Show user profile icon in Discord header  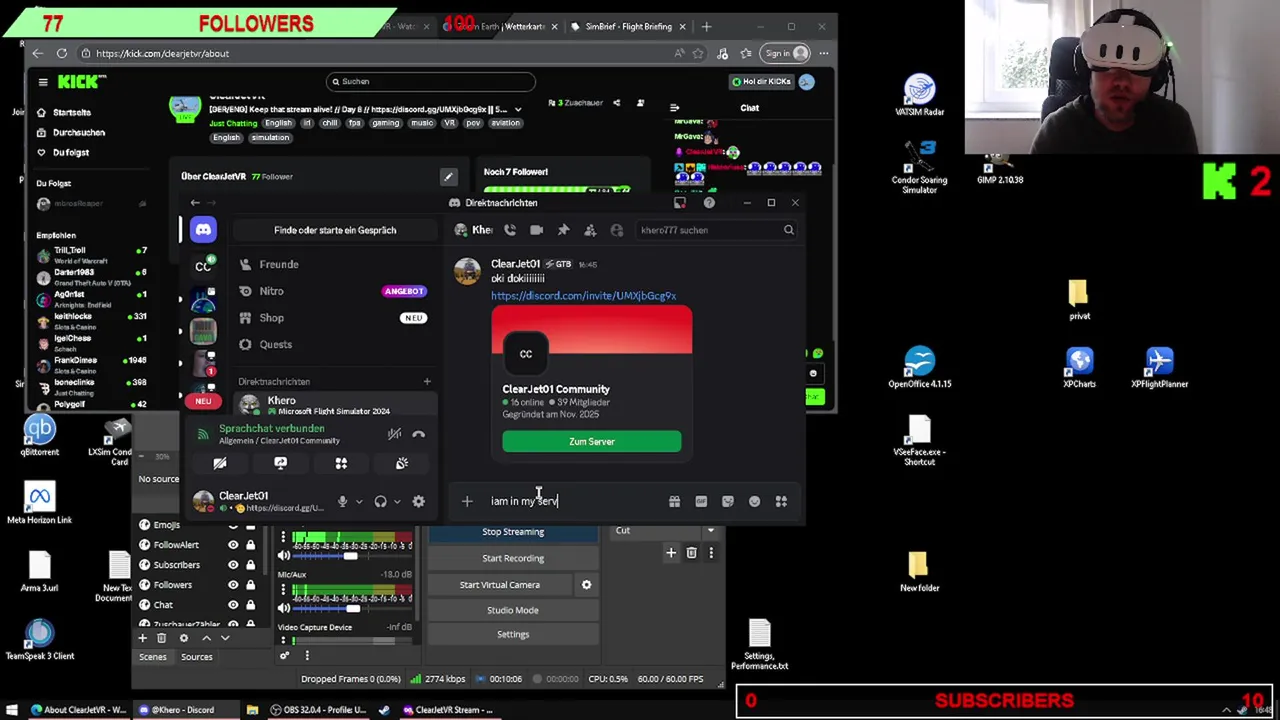(x=617, y=230)
